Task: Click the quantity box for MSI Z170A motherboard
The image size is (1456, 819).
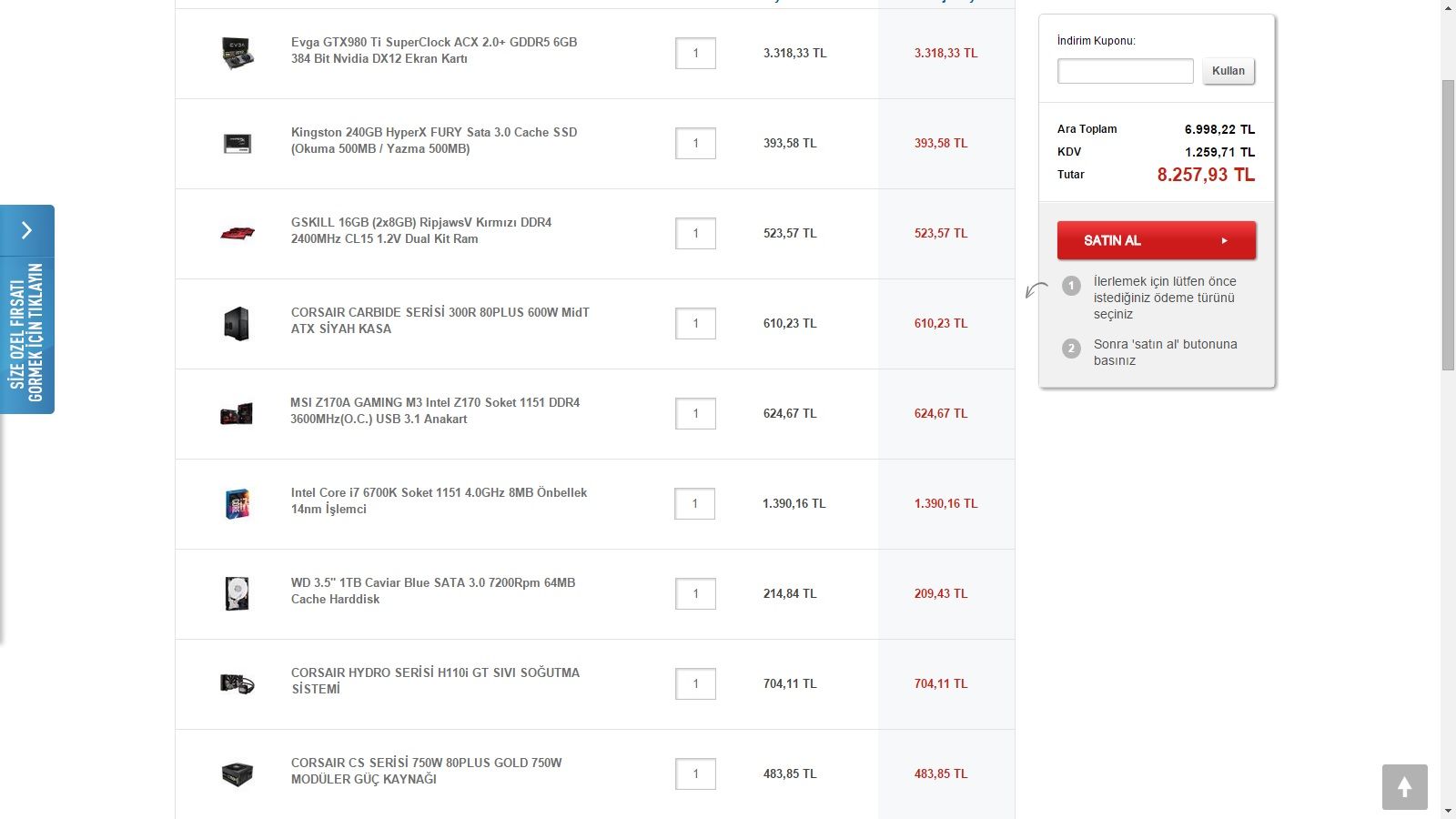Action: tap(695, 413)
